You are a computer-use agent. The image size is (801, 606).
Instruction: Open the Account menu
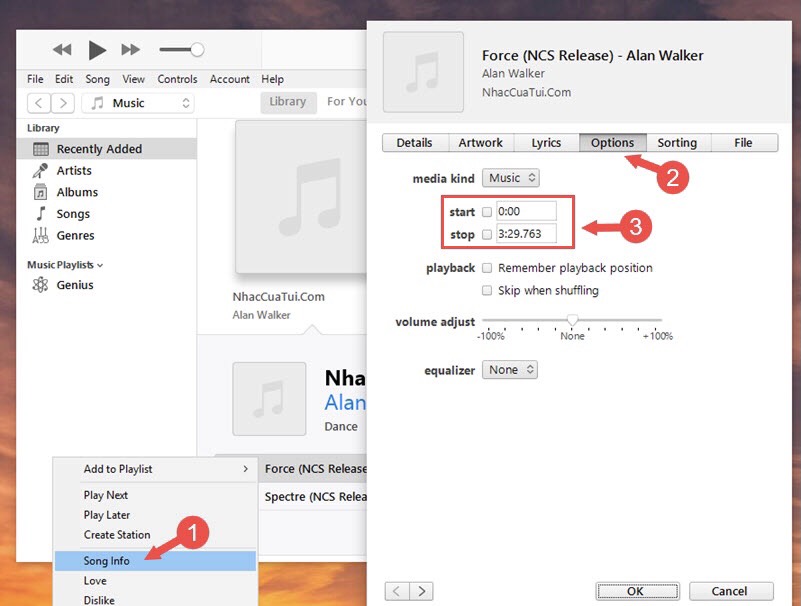click(229, 79)
